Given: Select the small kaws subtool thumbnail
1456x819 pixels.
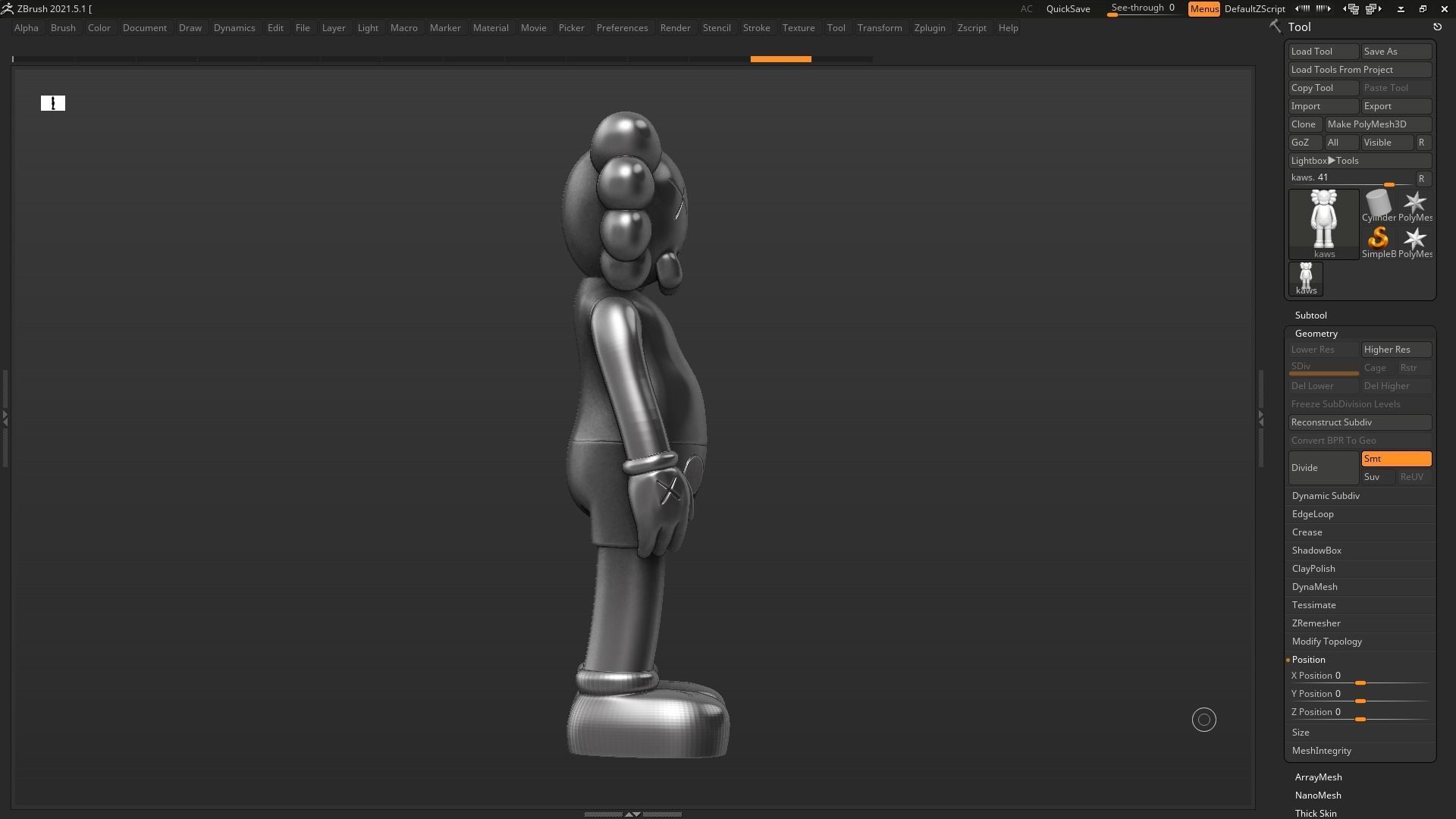Looking at the screenshot, I should coord(1305,278).
